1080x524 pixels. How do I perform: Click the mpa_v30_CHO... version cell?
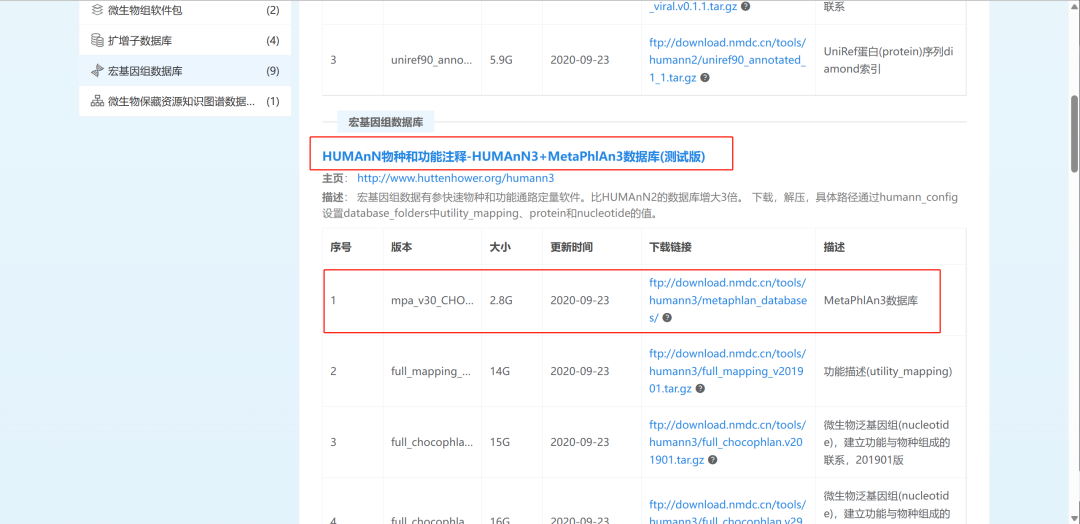coord(432,300)
